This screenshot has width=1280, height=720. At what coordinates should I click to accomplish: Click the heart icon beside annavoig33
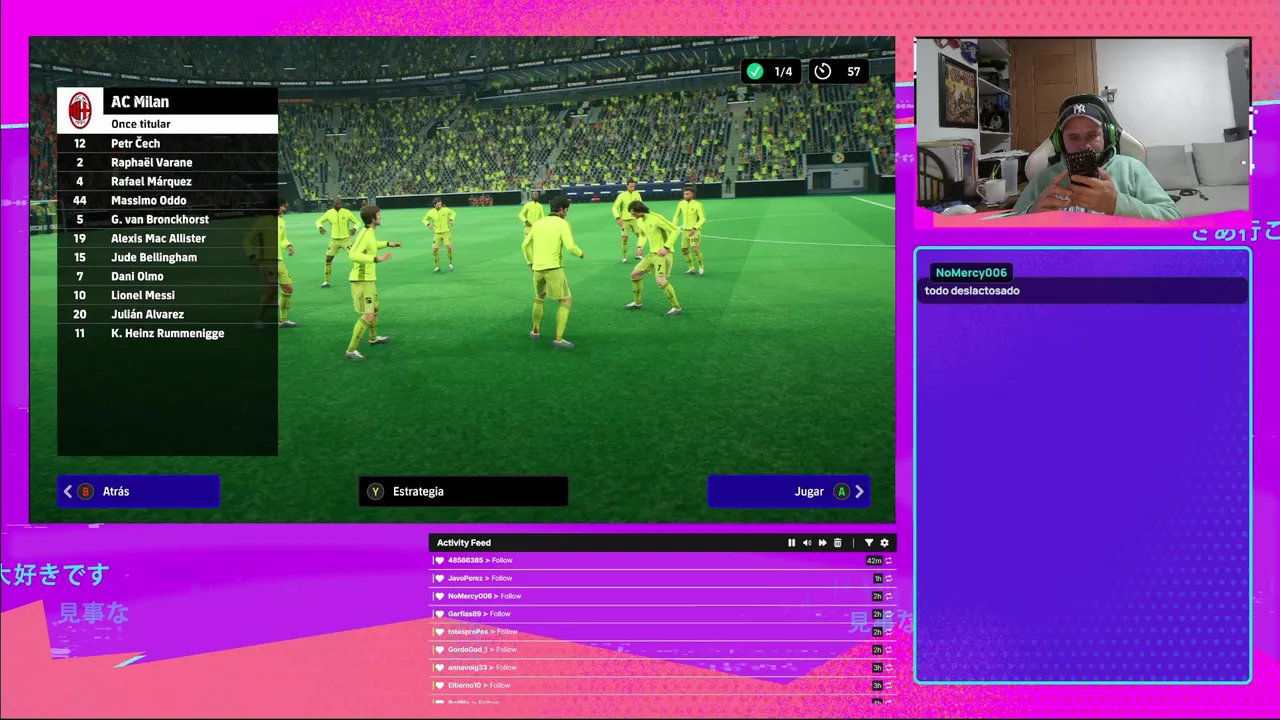(439, 668)
